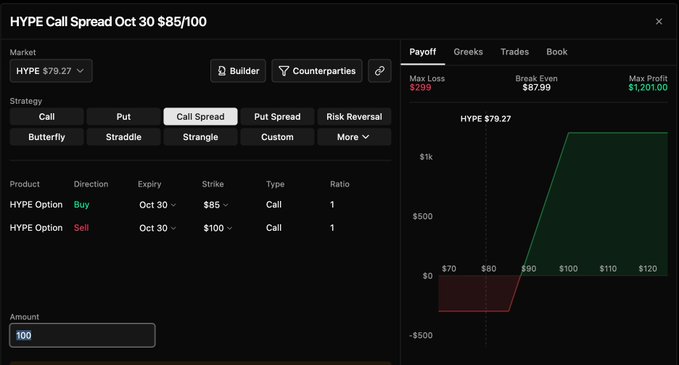Switch to the Trades tab
This screenshot has width=679, height=365.
[514, 52]
